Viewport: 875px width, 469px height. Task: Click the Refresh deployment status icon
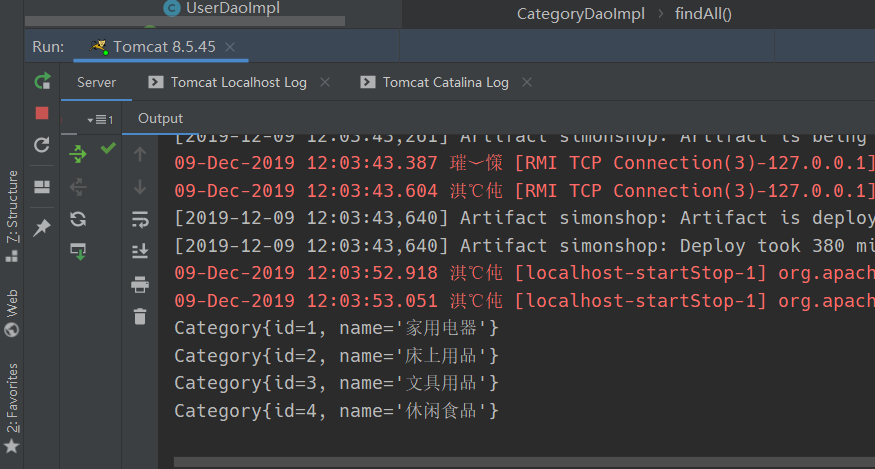tap(78, 218)
